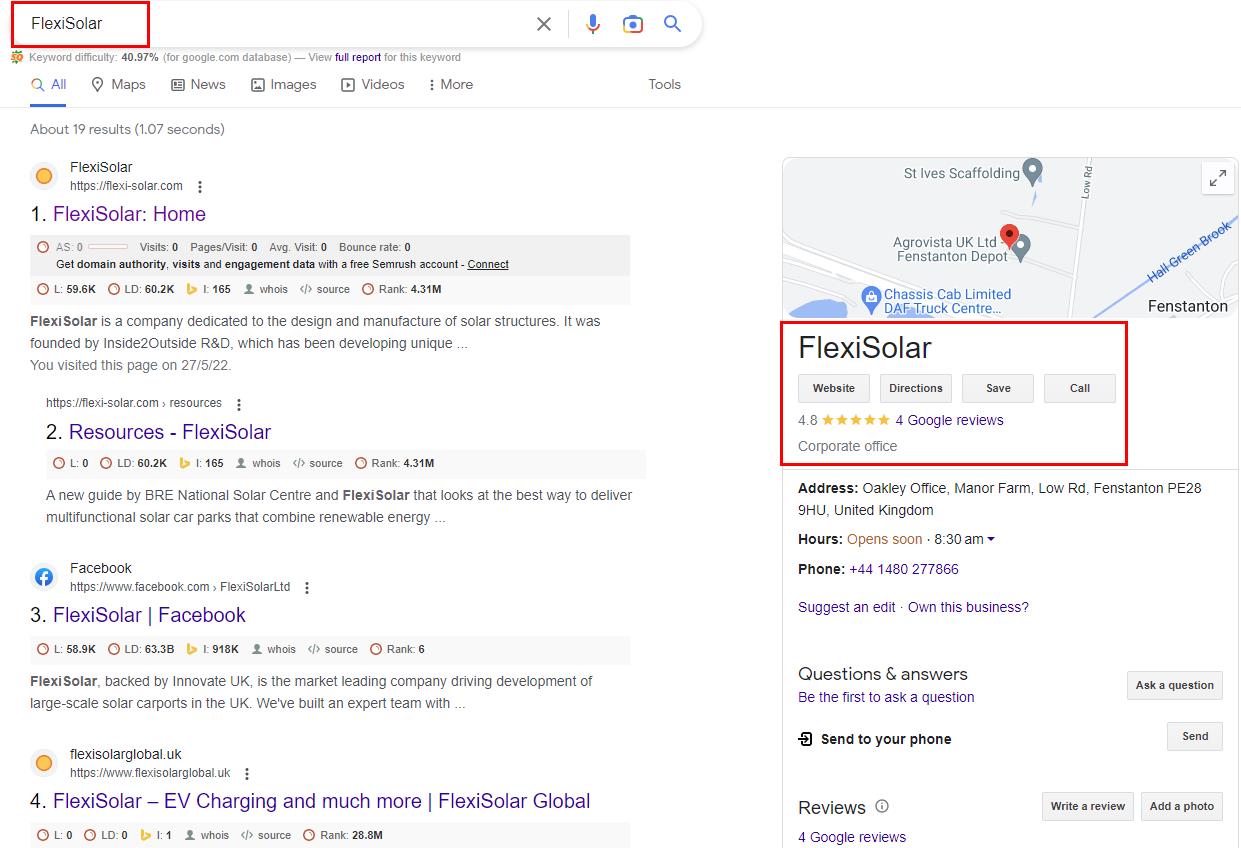Select the All results tab
Screen dimensions: 1241x848
coord(49,85)
